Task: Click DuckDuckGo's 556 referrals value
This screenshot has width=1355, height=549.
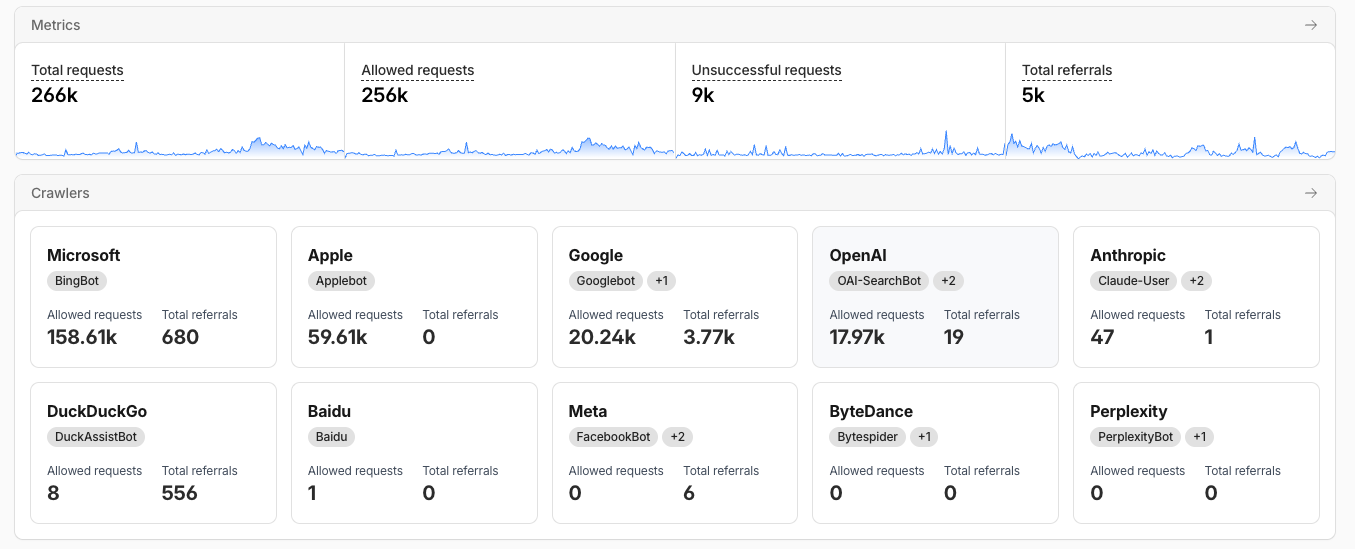Action: 180,493
